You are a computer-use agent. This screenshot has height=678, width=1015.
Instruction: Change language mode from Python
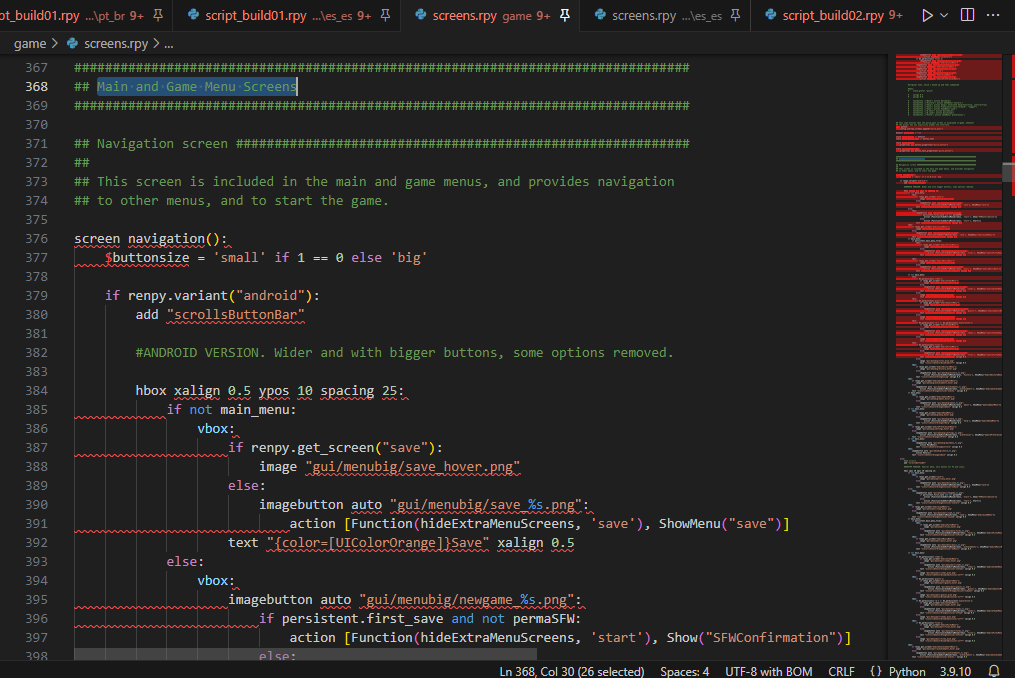pyautogui.click(x=907, y=672)
